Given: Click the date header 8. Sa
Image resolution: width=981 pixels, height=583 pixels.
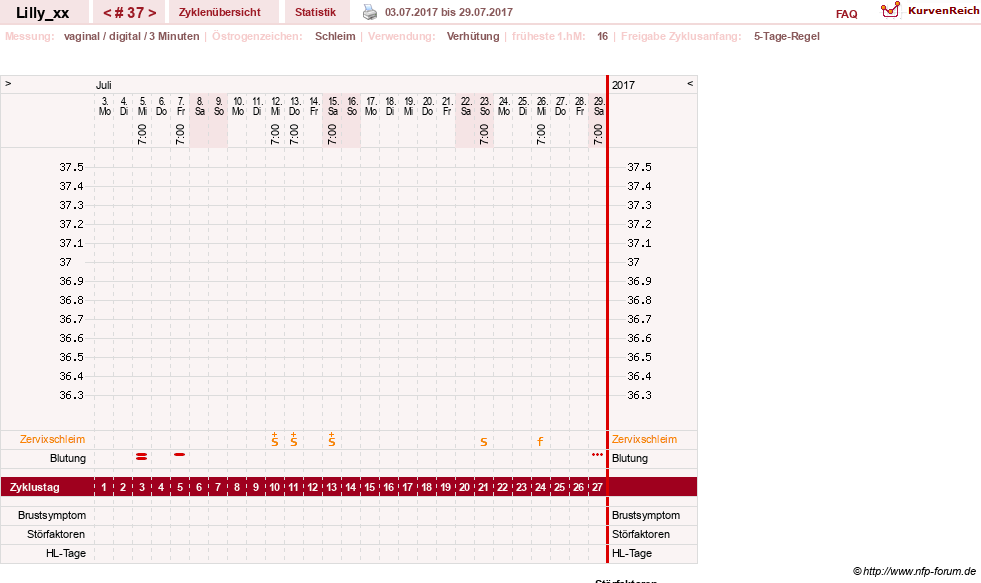Looking at the screenshot, I should 200,106.
